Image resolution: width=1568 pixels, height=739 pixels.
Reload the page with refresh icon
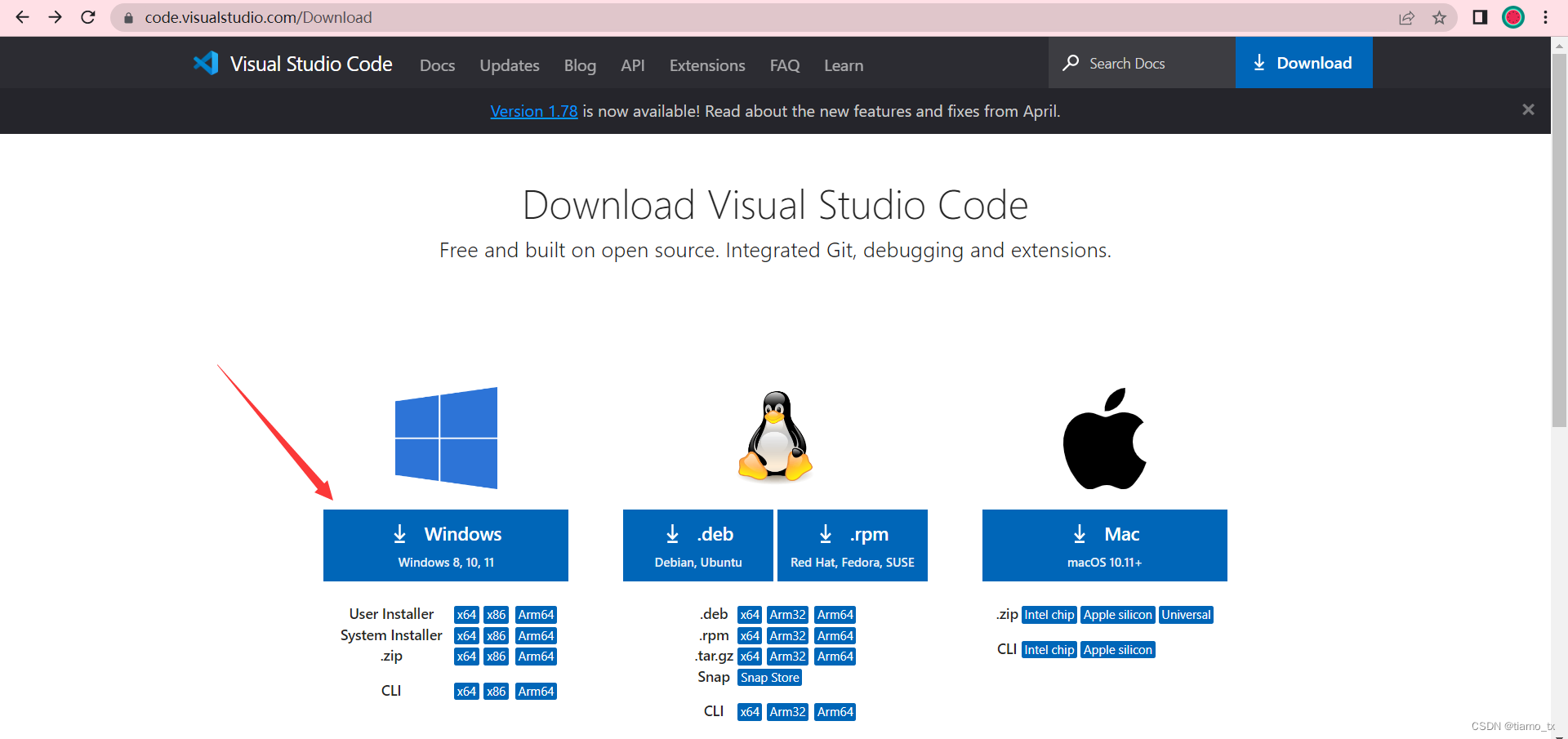88,17
